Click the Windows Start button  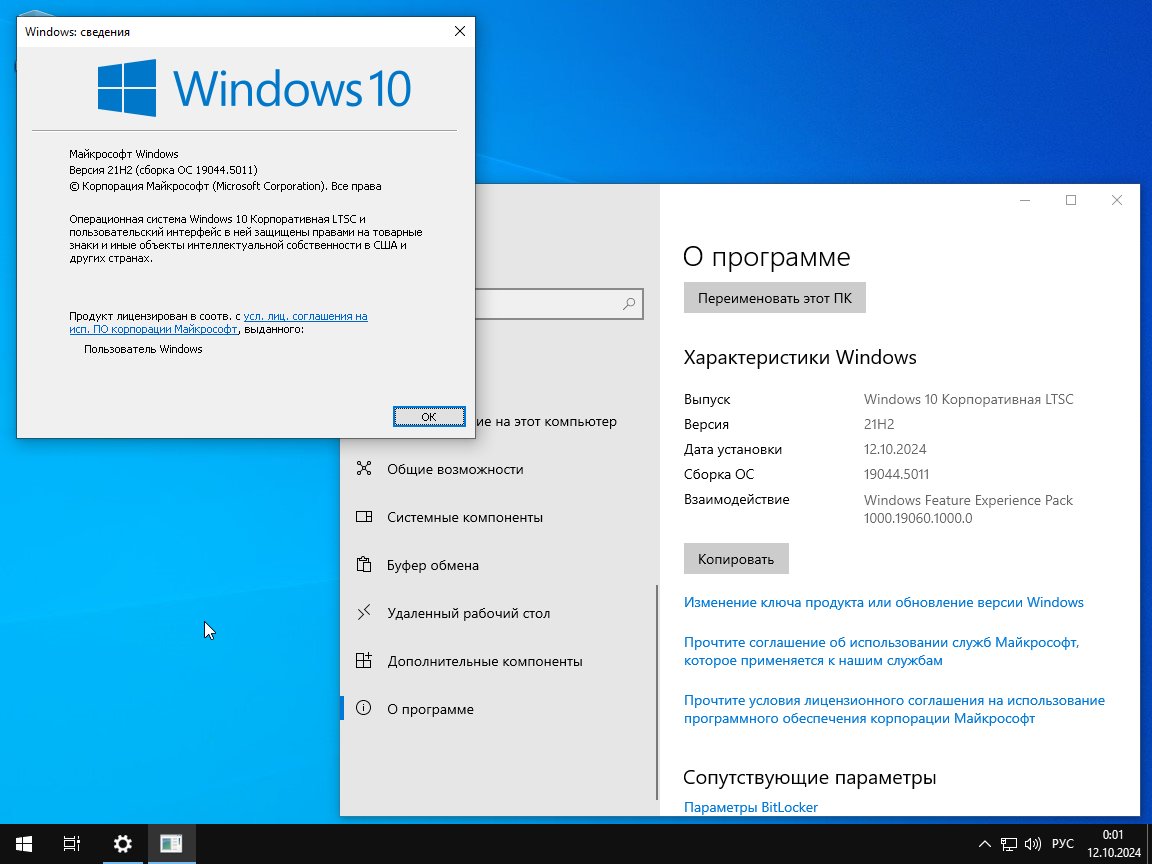(x=24, y=843)
